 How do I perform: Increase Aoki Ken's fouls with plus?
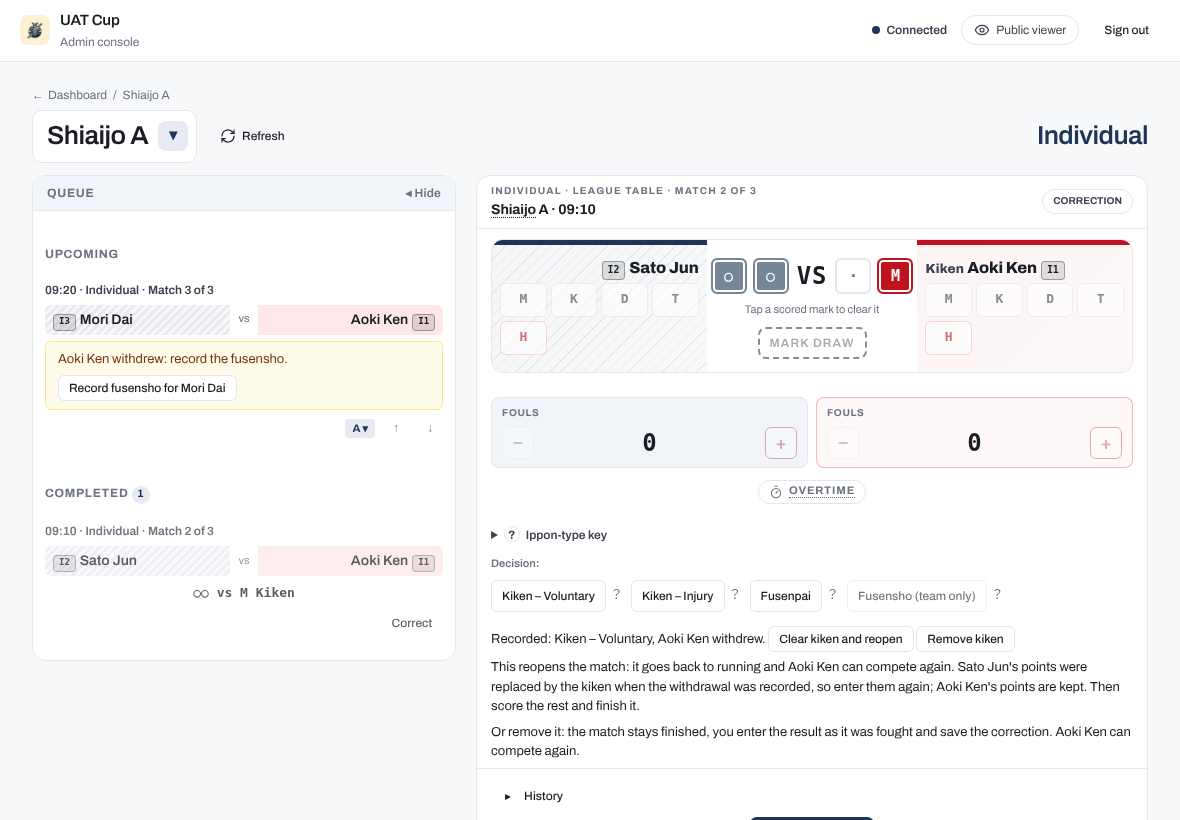[1105, 443]
